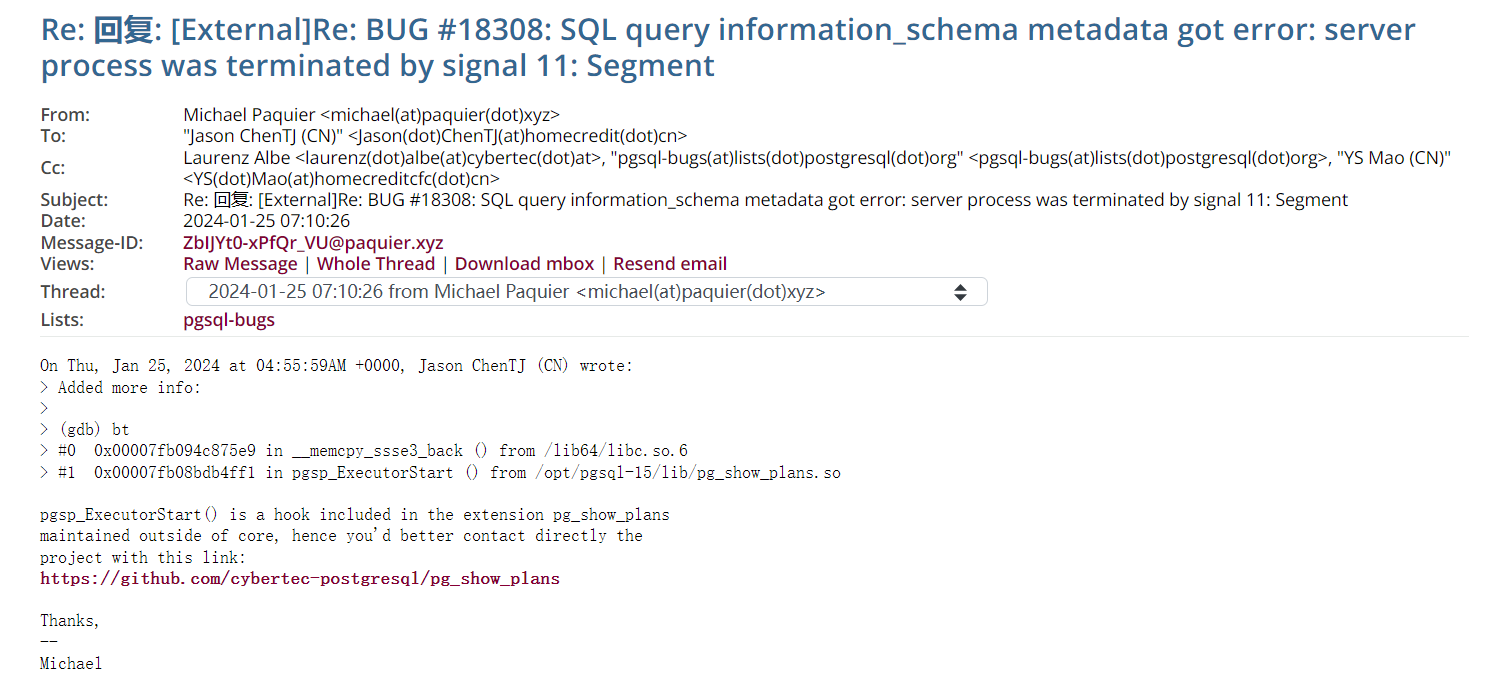This screenshot has width=1489, height=695.
Task: Click the quoted "(gdb) bt" line
Action: click(x=93, y=430)
